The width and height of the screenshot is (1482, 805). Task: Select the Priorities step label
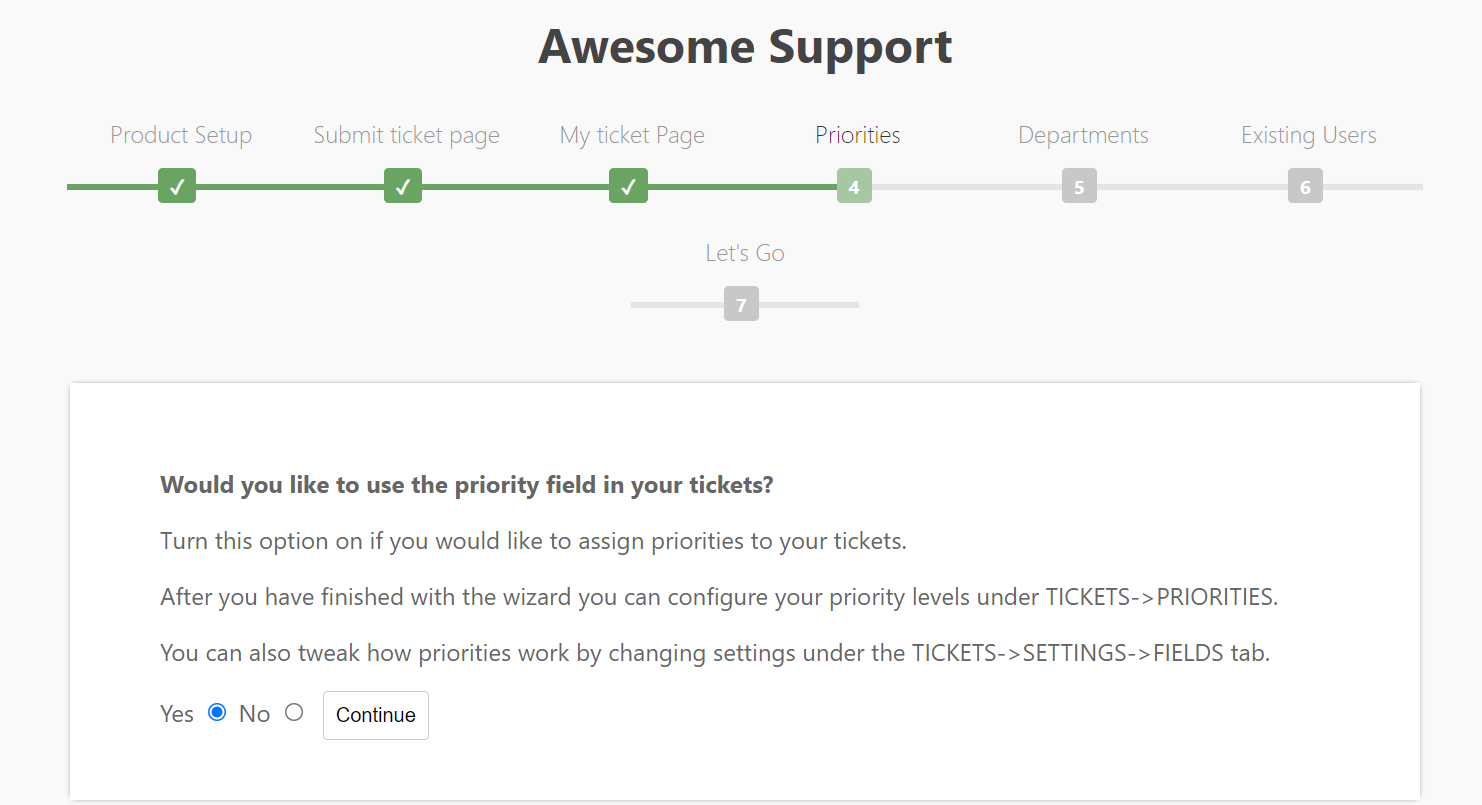pos(857,135)
